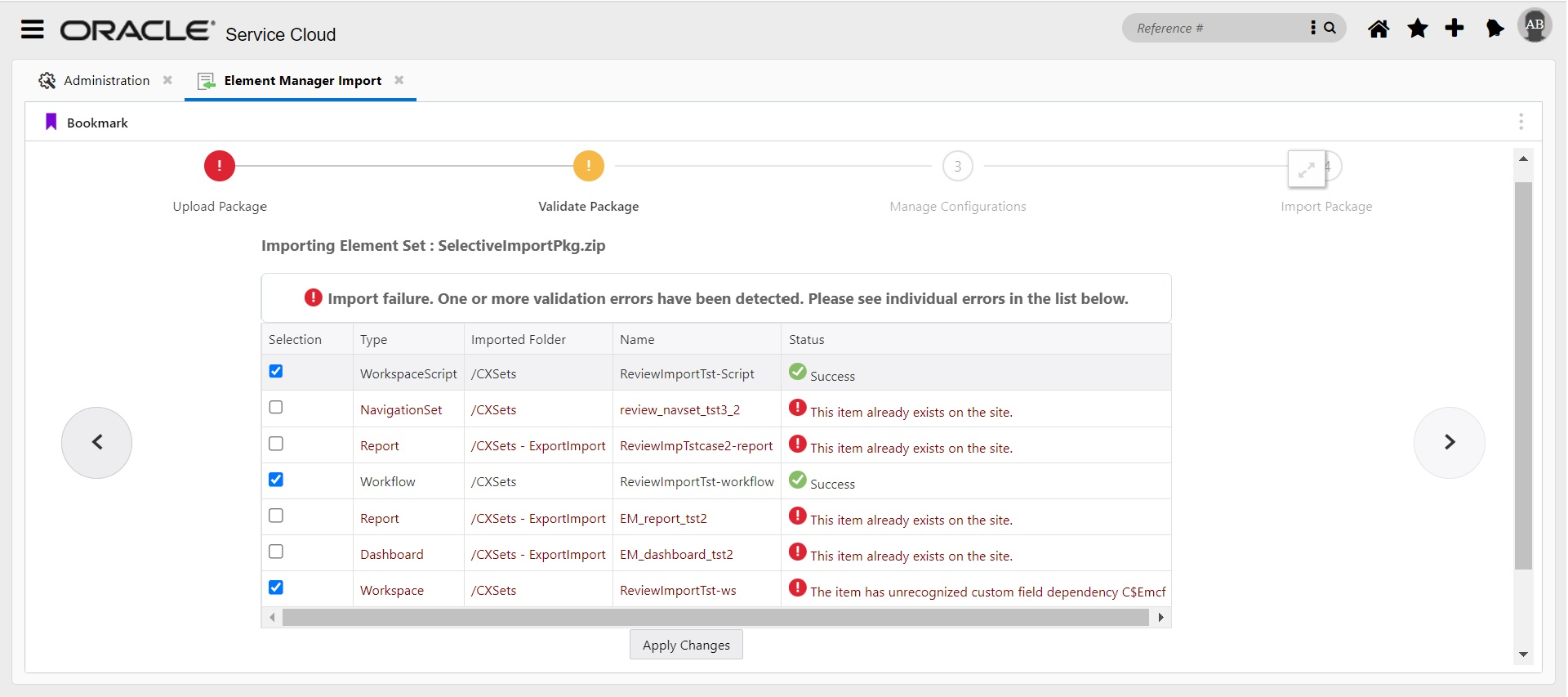
Task: Open the three-dot panel options menu
Action: 1521,122
